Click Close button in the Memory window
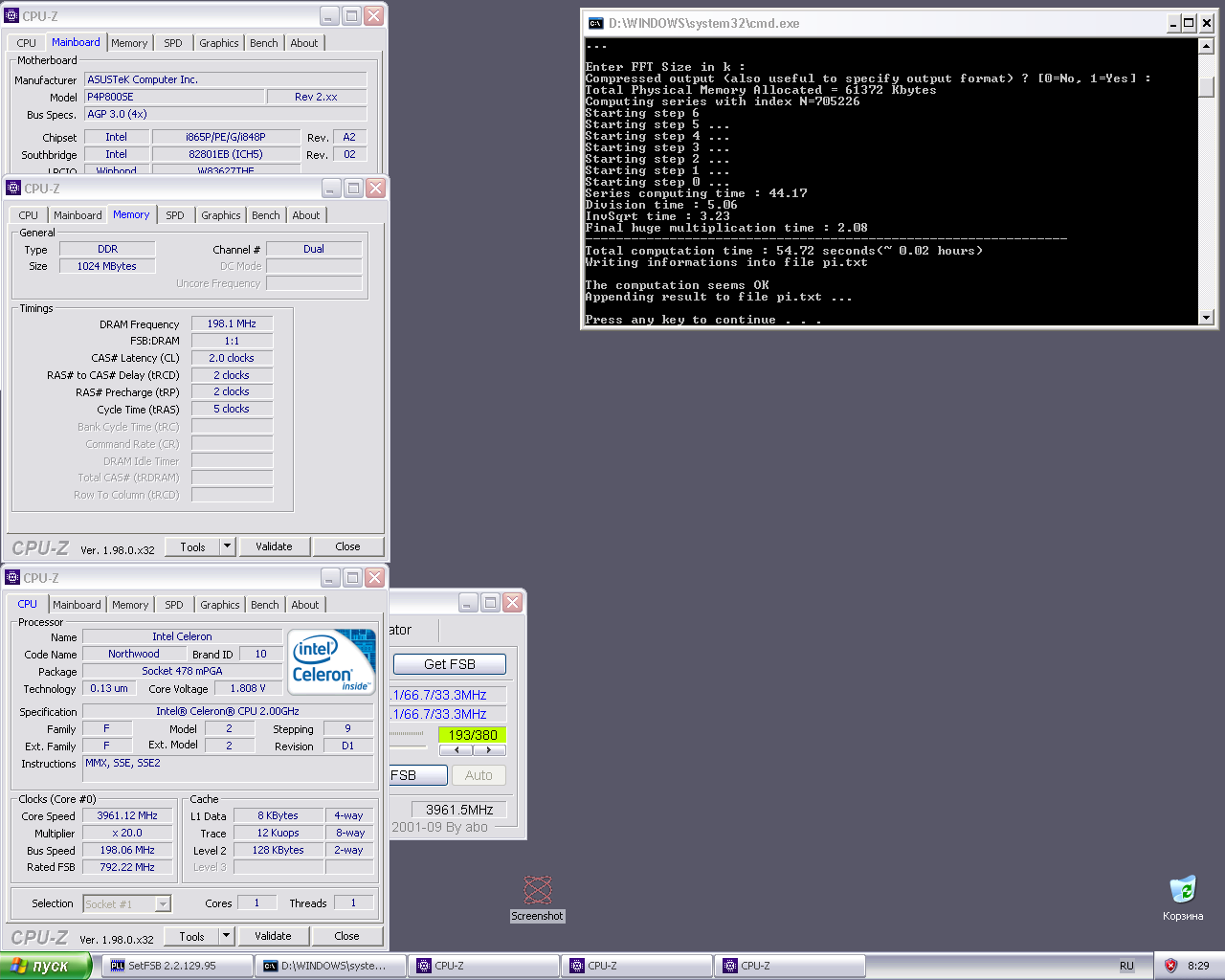The width and height of the screenshot is (1225, 980). coord(347,546)
